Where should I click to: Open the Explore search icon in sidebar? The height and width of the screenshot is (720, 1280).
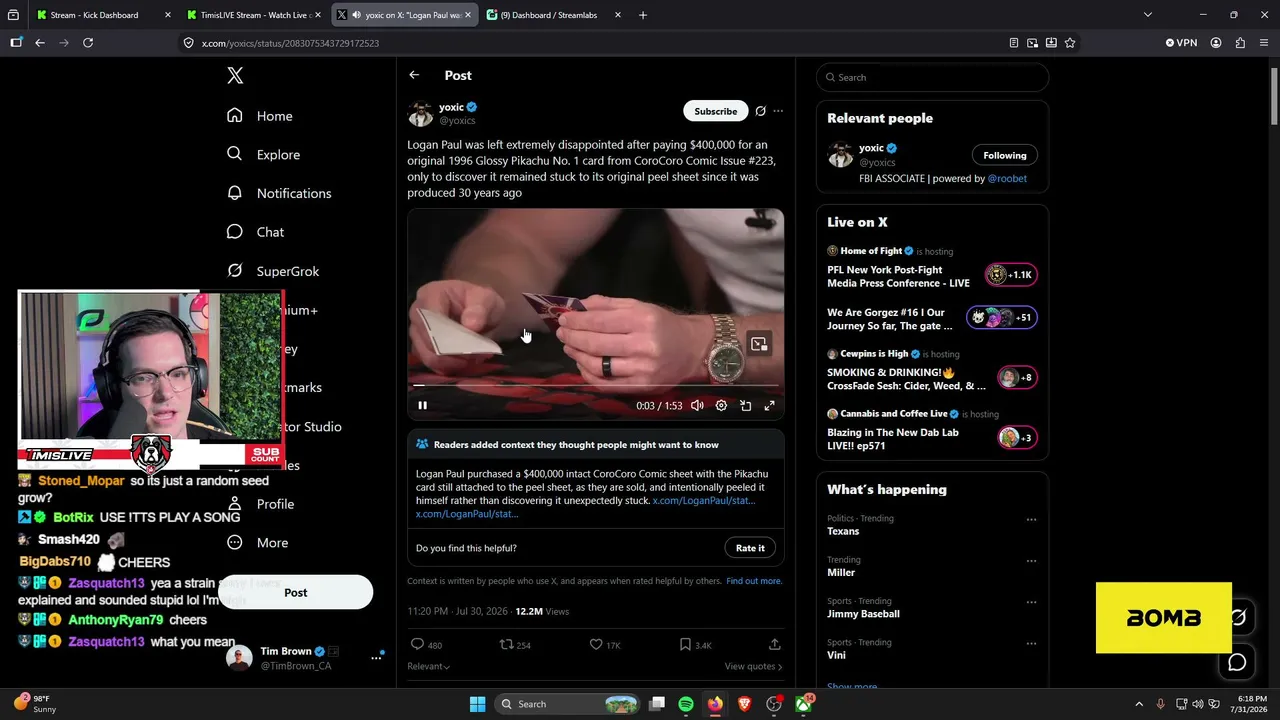click(x=235, y=154)
